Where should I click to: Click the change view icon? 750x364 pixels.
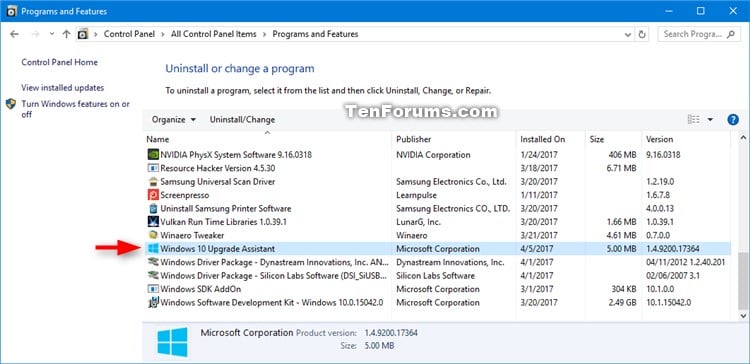tap(693, 120)
